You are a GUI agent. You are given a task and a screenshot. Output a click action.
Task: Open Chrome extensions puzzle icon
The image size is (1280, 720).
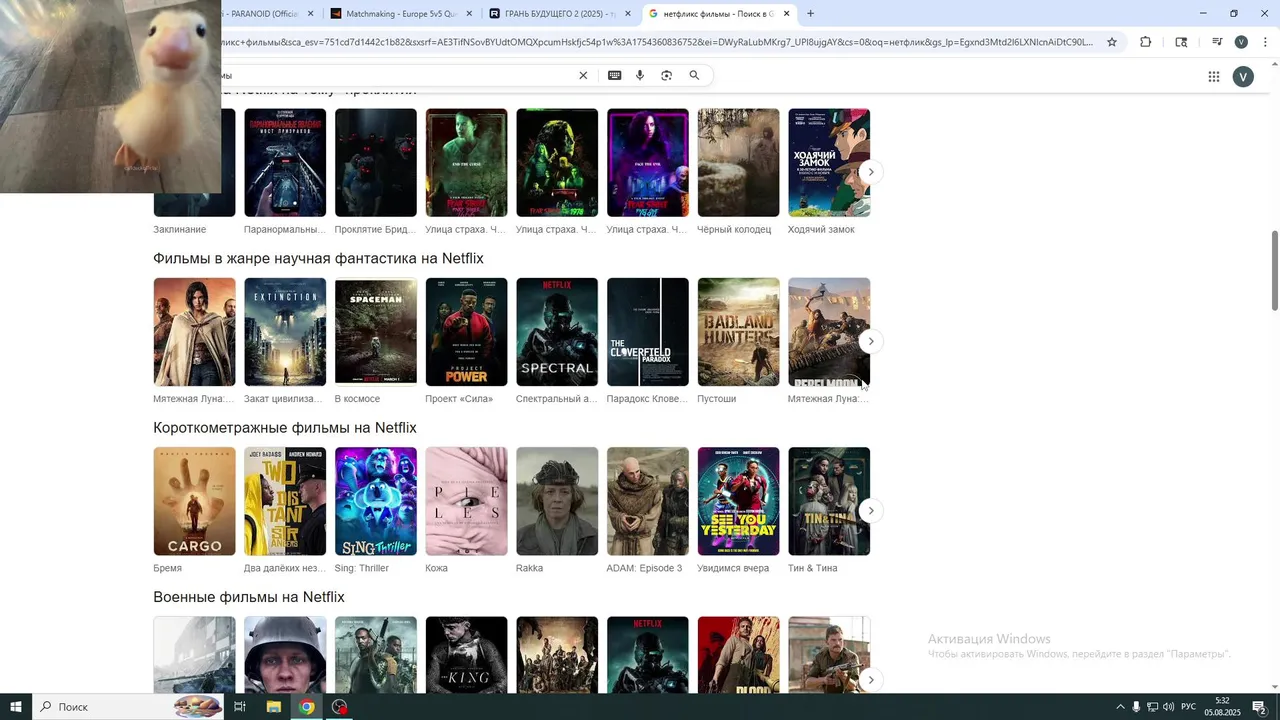click(x=1145, y=42)
